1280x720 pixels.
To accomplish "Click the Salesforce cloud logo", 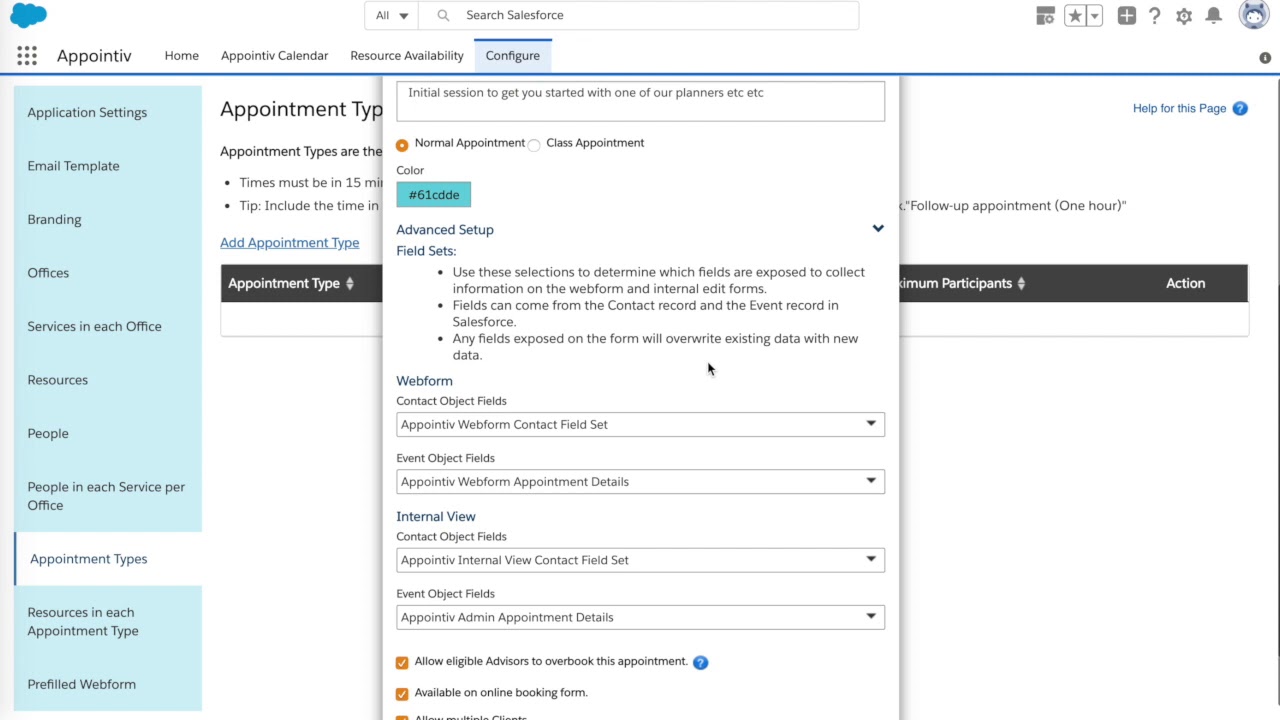I will tap(28, 15).
